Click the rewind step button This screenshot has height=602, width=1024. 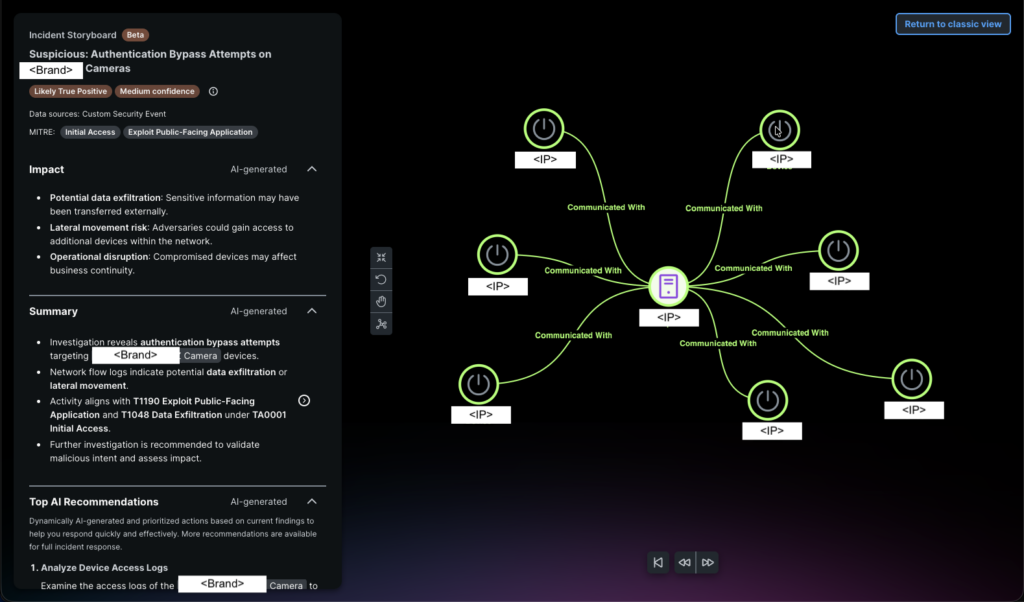tap(684, 563)
